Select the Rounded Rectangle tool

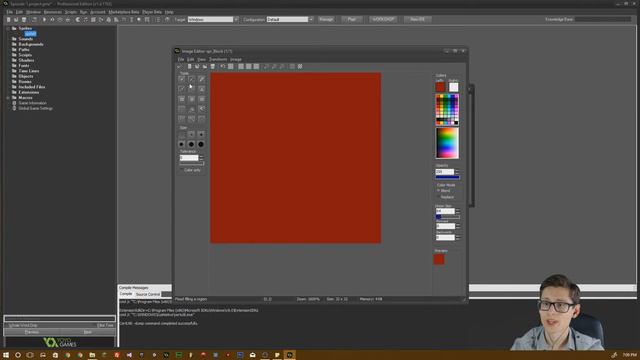[x=201, y=99]
